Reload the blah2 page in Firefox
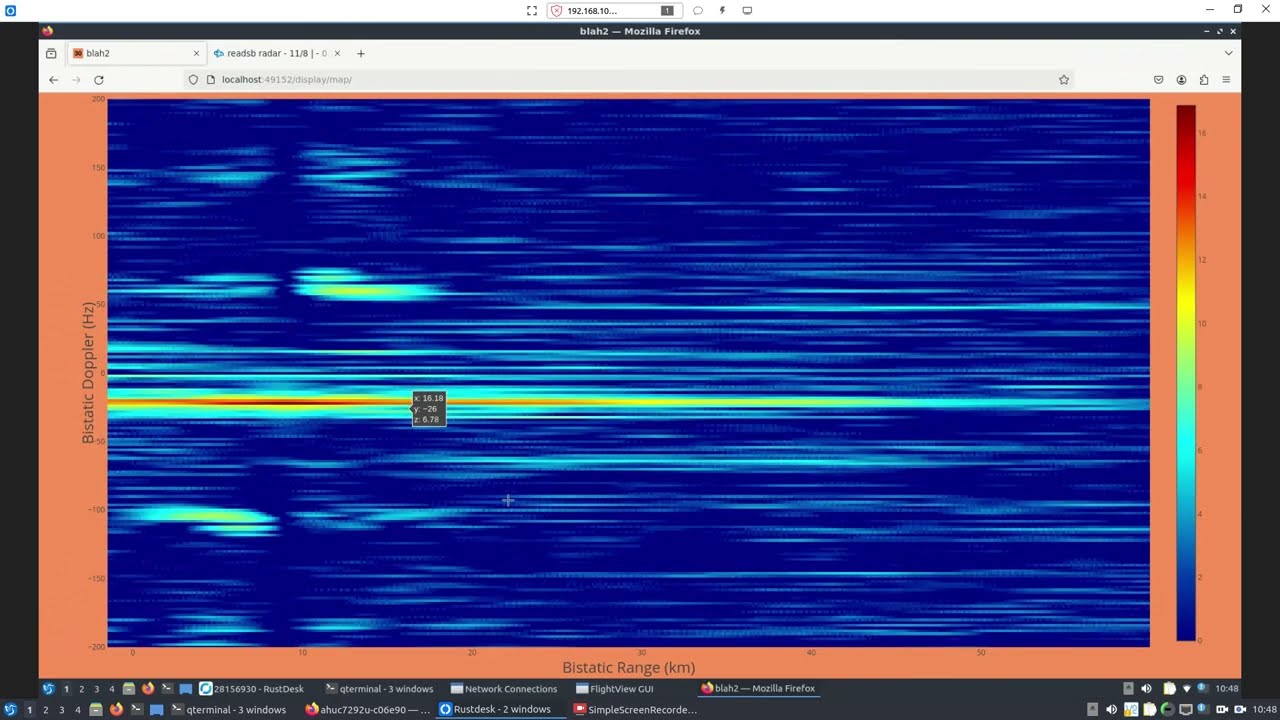Image resolution: width=1280 pixels, height=720 pixels. (x=99, y=80)
